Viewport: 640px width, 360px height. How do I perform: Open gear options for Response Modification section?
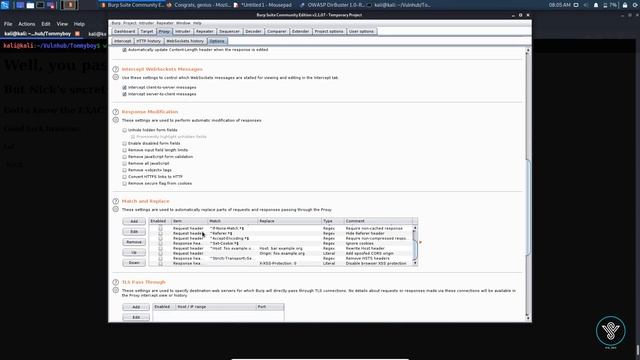(116, 120)
